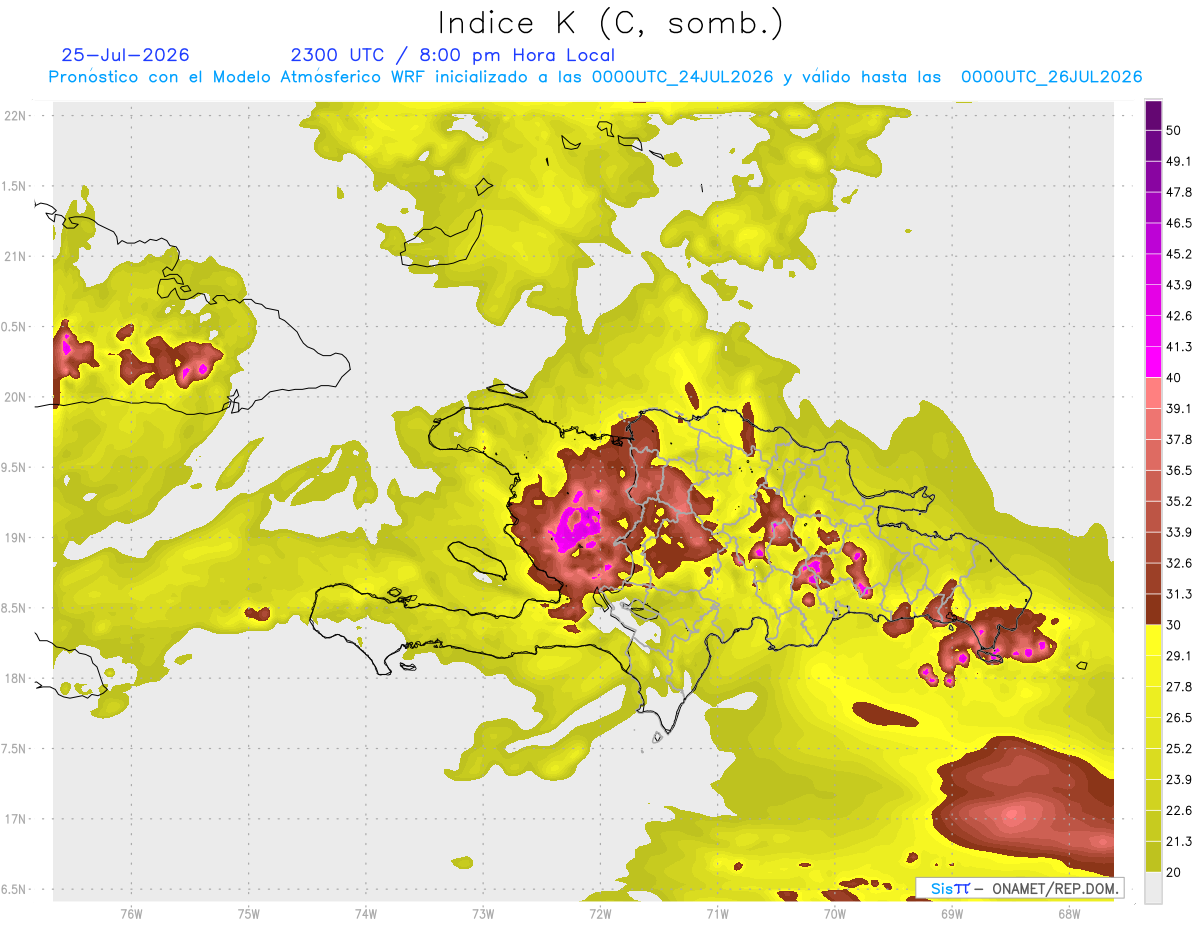Screen dimensions: 1200x927
Task: Pick the dark brown swatch between 30 and 31.3
Action: pyautogui.click(x=1154, y=609)
